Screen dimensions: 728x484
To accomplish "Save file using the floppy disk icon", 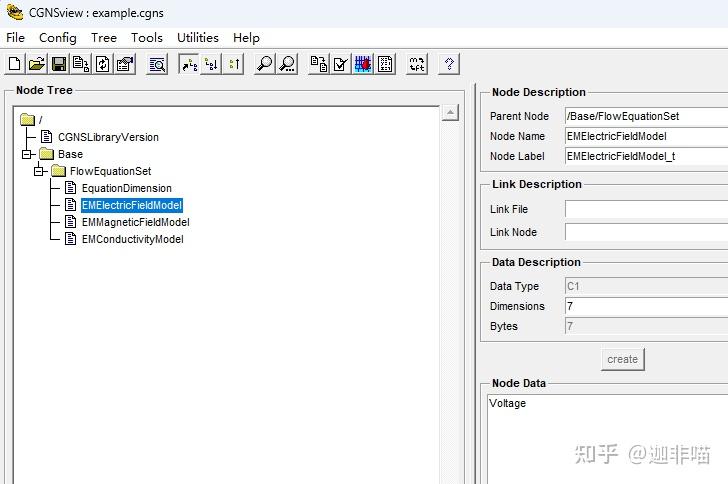I will (x=59, y=64).
